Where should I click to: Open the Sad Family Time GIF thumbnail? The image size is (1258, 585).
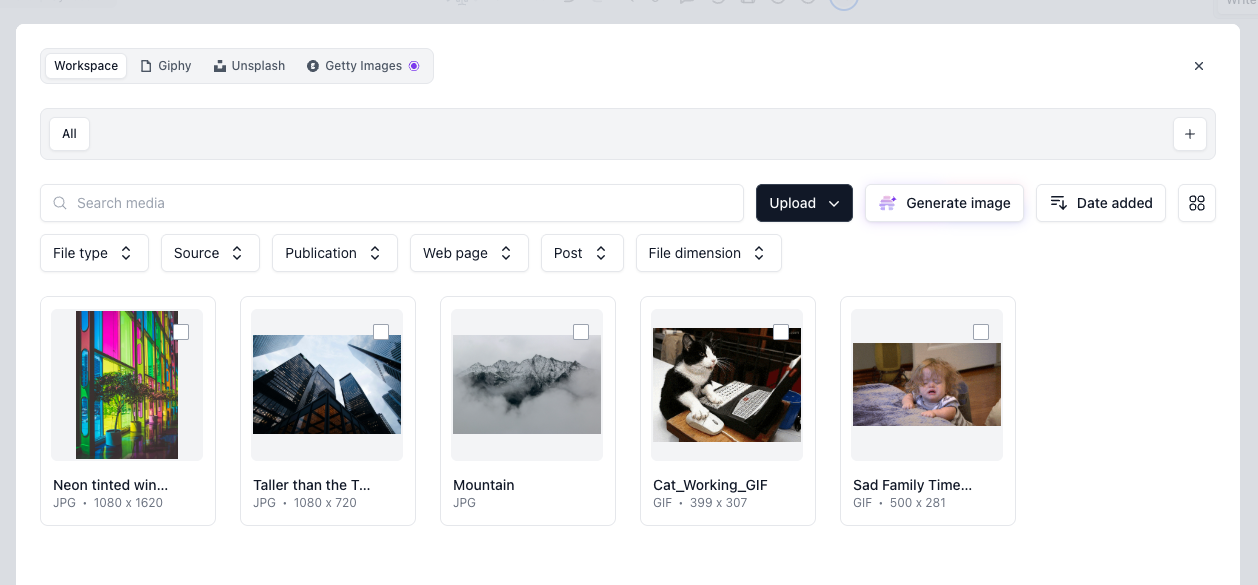tap(926, 385)
